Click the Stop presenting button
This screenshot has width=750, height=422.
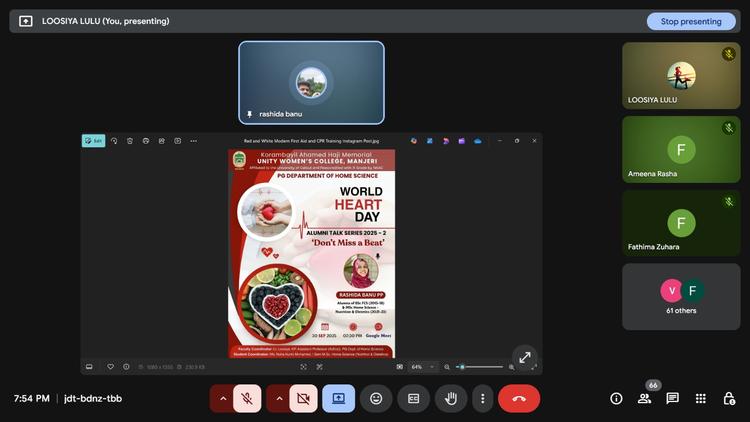coord(691,21)
